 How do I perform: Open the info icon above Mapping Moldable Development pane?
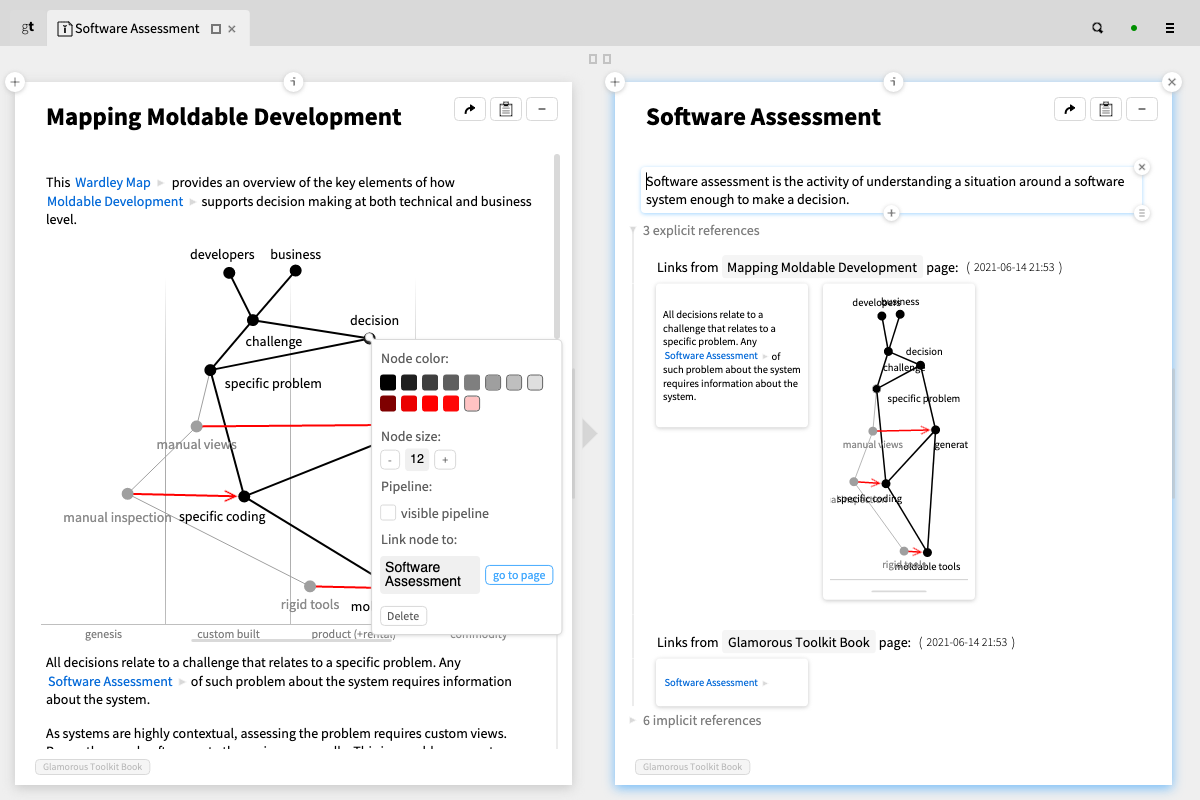293,82
